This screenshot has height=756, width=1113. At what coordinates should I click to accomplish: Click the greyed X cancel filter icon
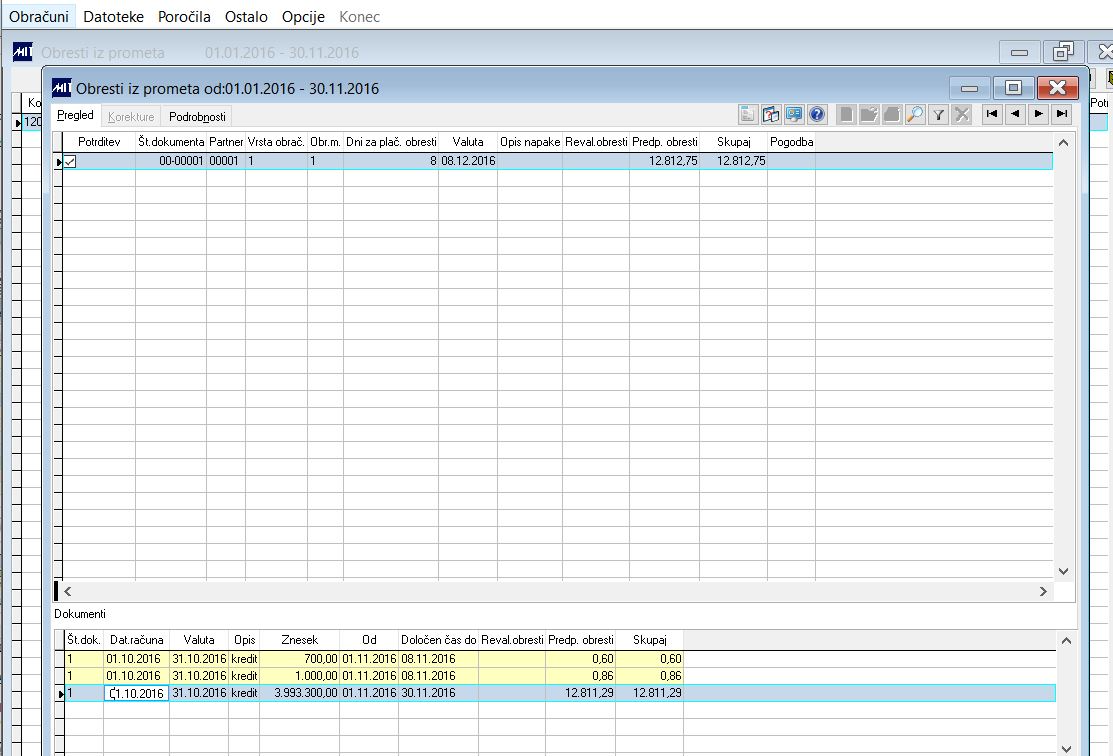tap(962, 114)
